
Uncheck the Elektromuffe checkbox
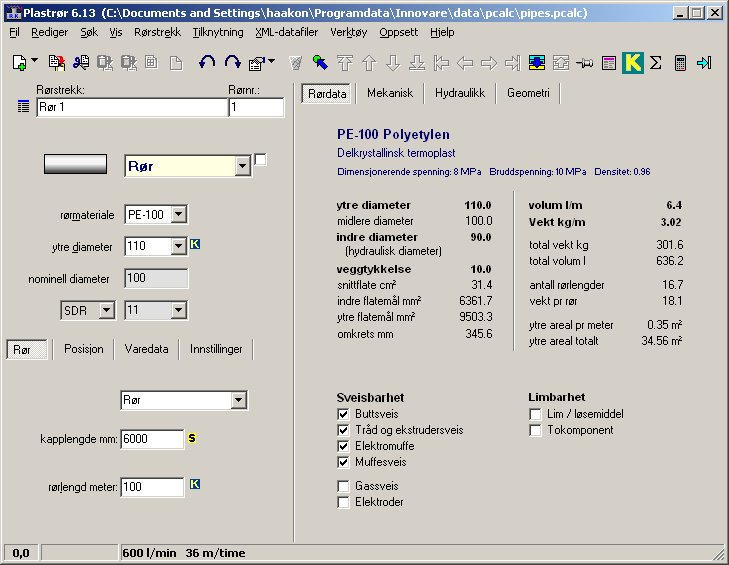343,446
